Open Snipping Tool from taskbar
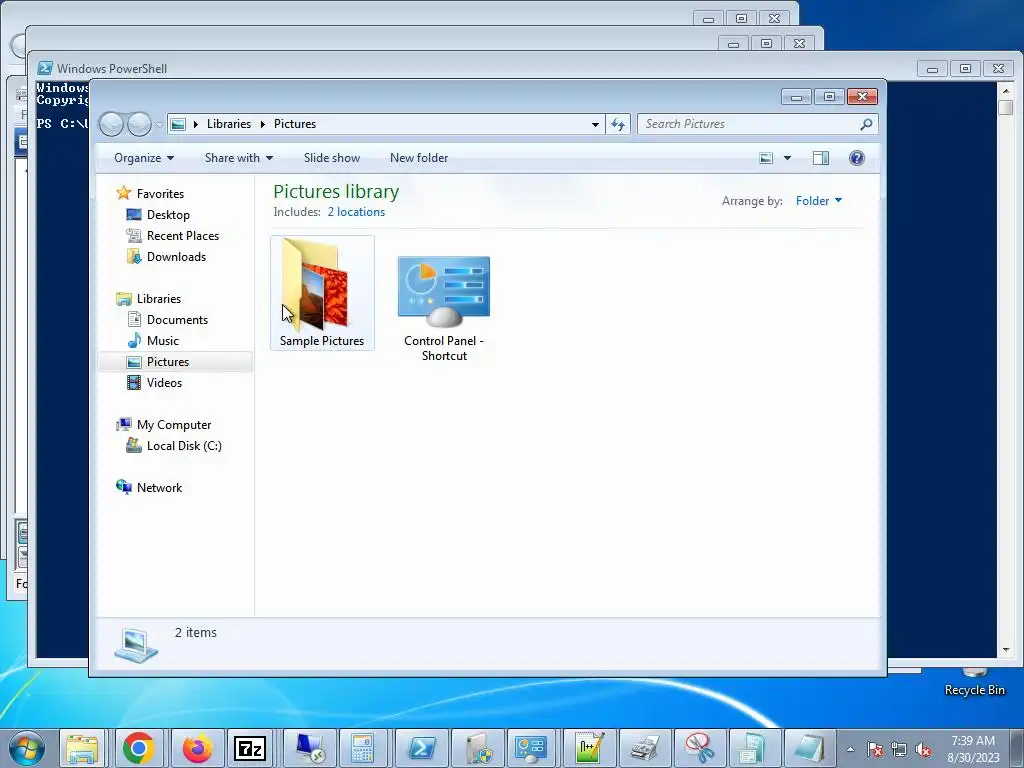The height and width of the screenshot is (768, 1024). point(699,748)
